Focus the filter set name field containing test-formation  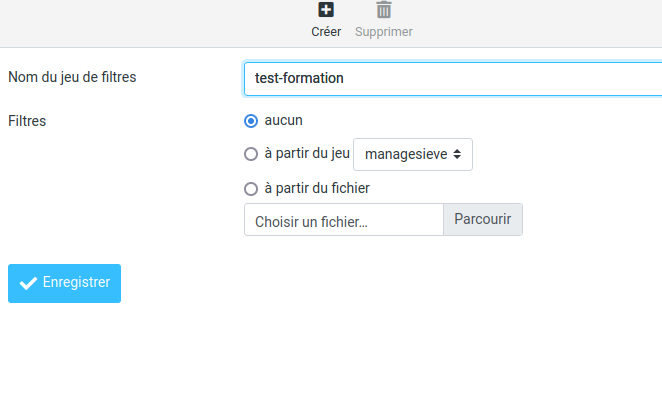click(450, 78)
